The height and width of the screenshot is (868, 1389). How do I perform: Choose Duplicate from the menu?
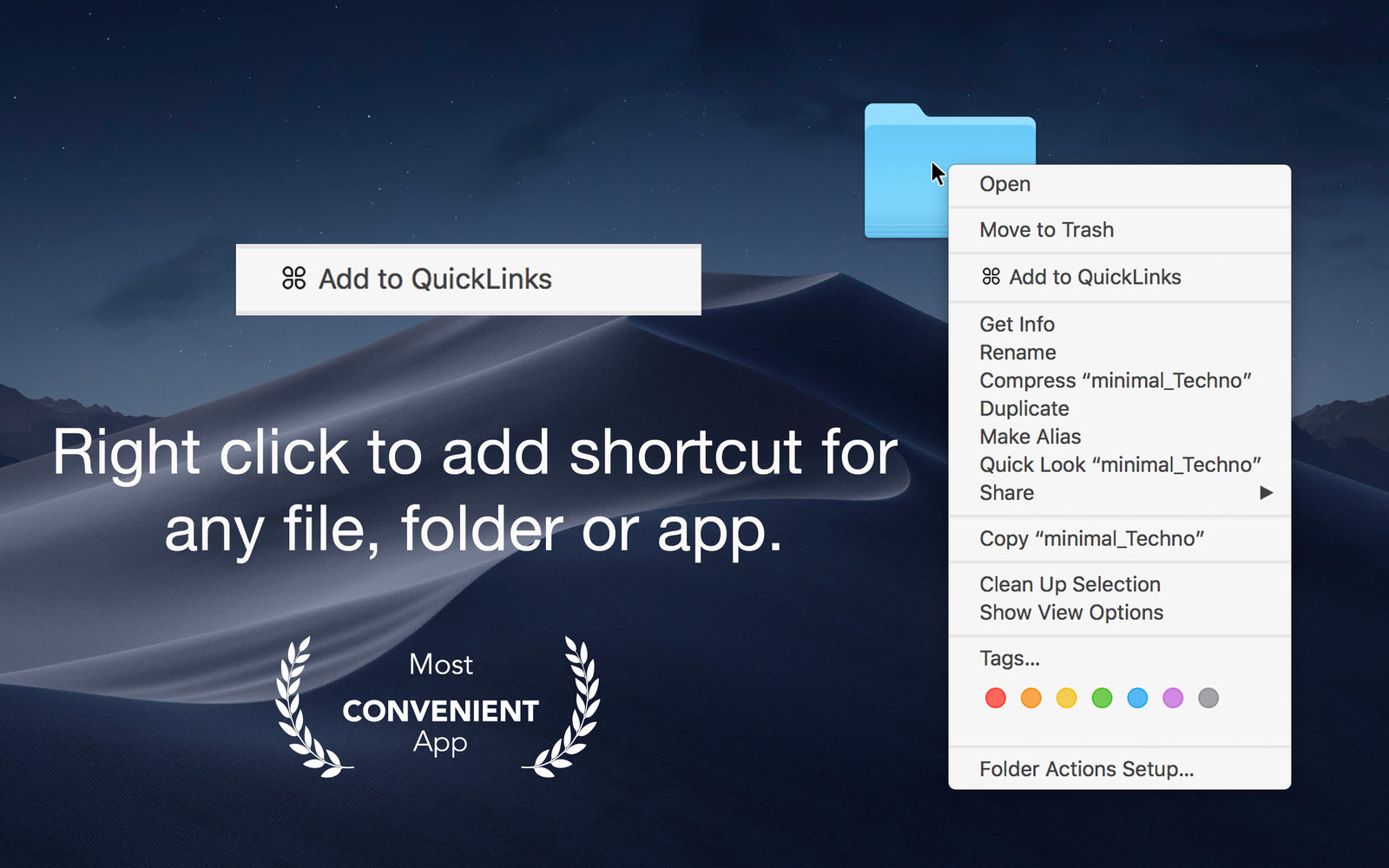point(1120,408)
